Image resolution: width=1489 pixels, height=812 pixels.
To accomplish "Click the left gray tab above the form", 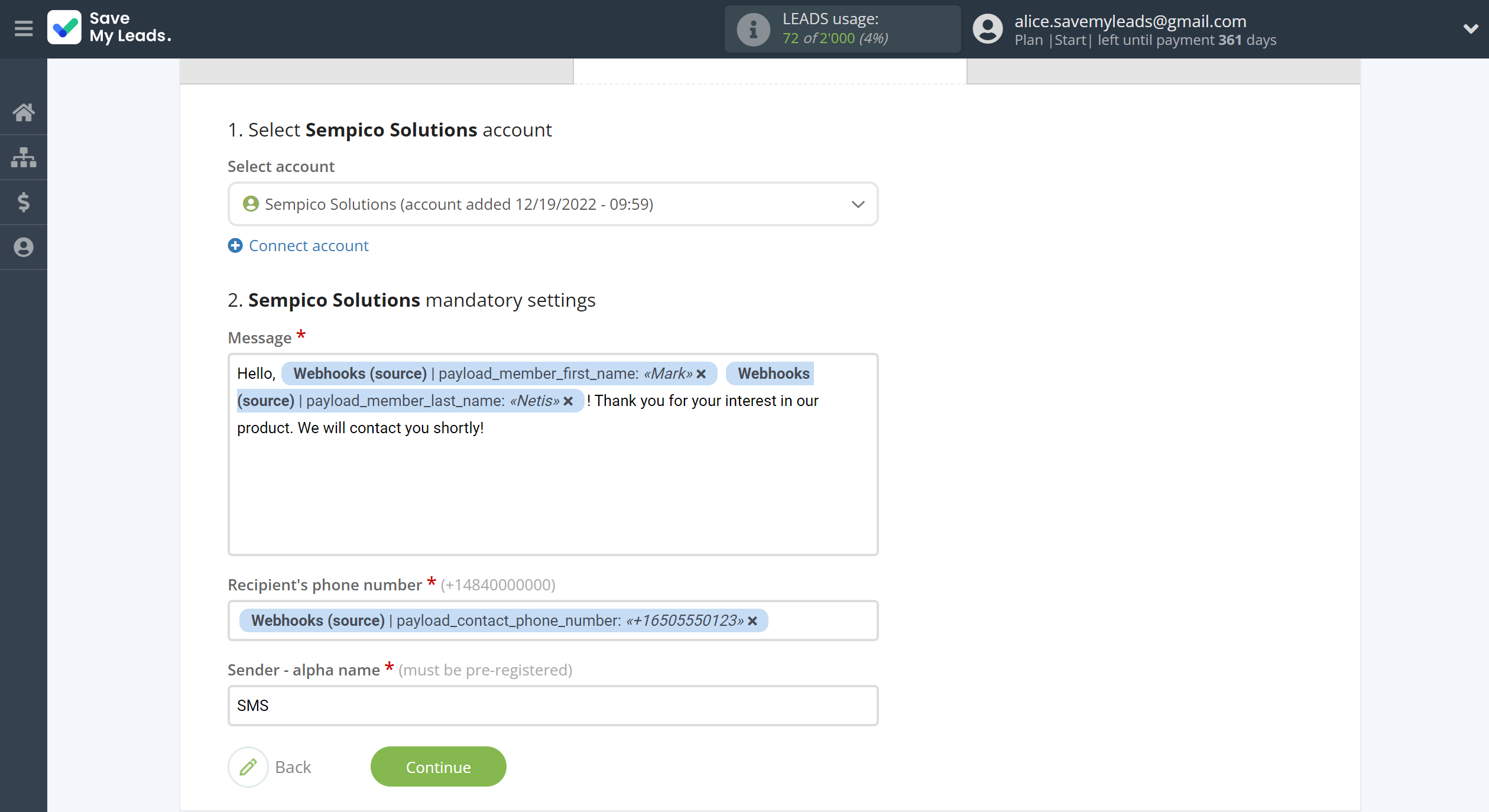I will (377, 71).
